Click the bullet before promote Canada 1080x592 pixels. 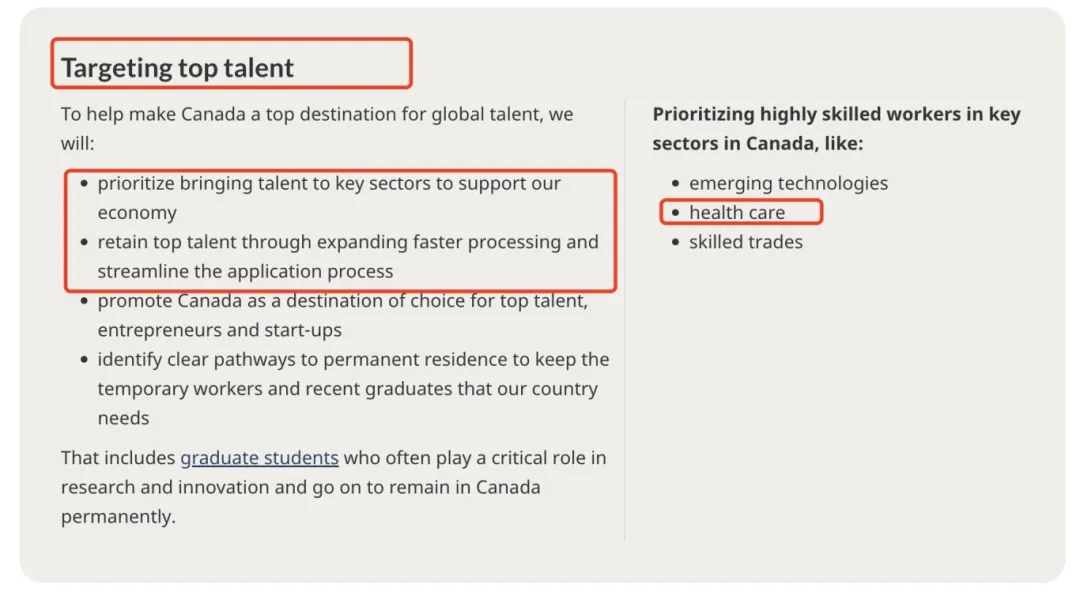pos(84,301)
